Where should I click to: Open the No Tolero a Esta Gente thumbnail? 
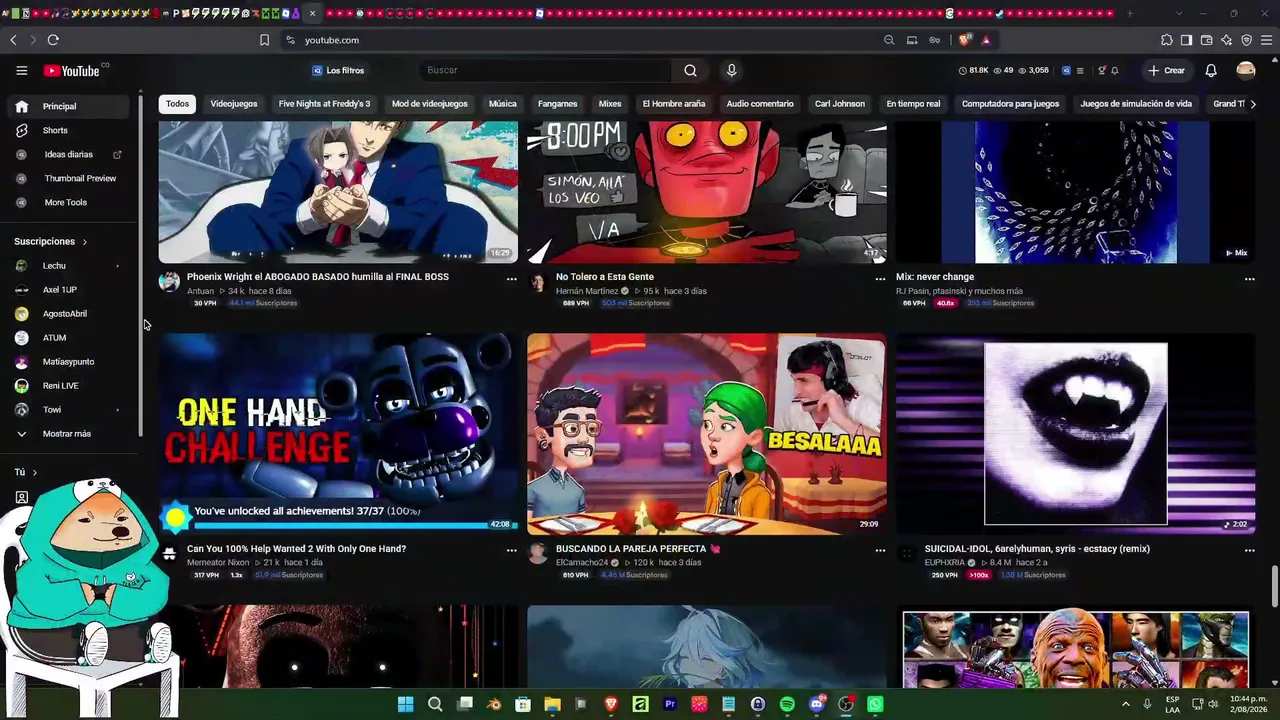pyautogui.click(x=707, y=192)
